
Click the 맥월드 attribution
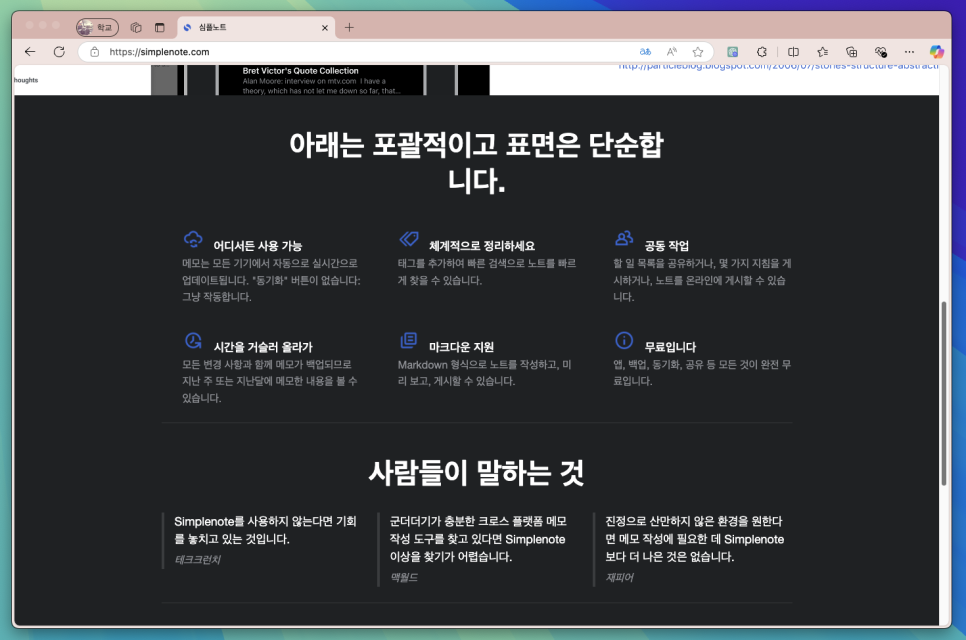click(404, 577)
